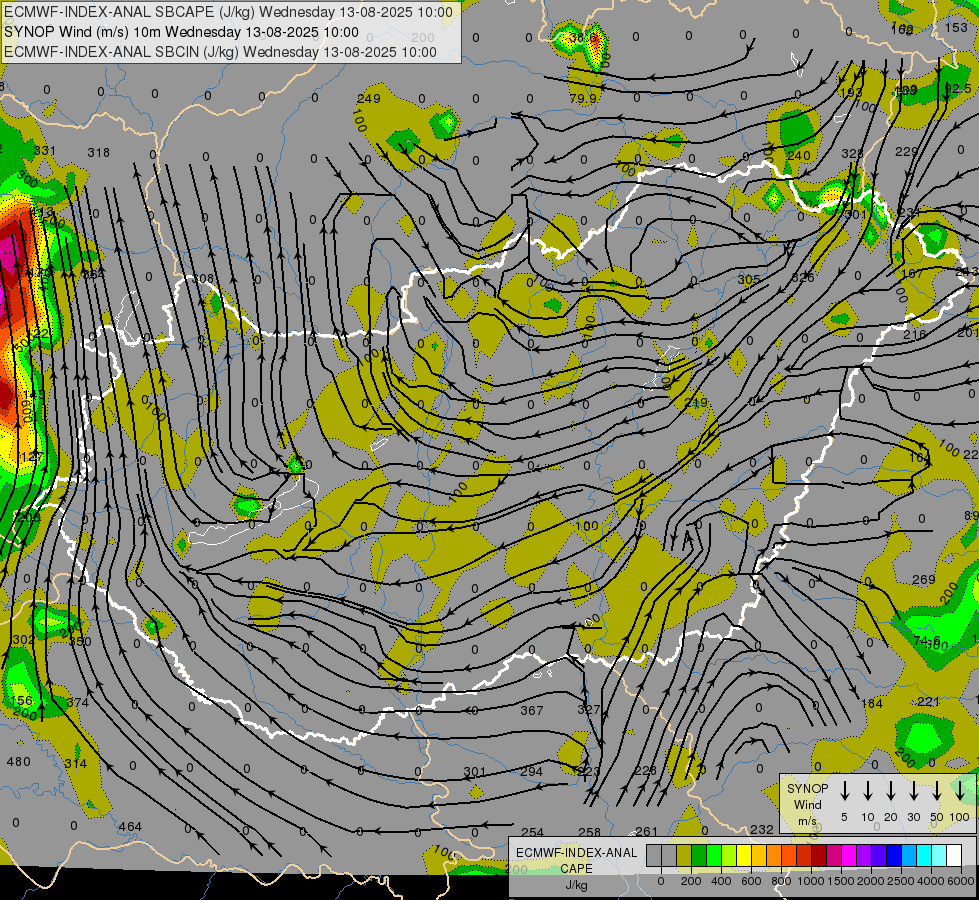
Task: Click the map value 79.9
Action: coord(583,99)
